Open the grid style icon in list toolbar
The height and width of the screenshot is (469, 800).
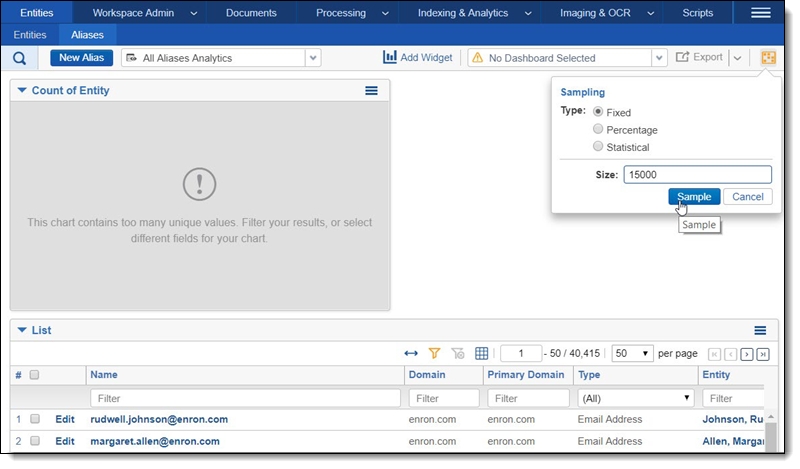pos(481,354)
